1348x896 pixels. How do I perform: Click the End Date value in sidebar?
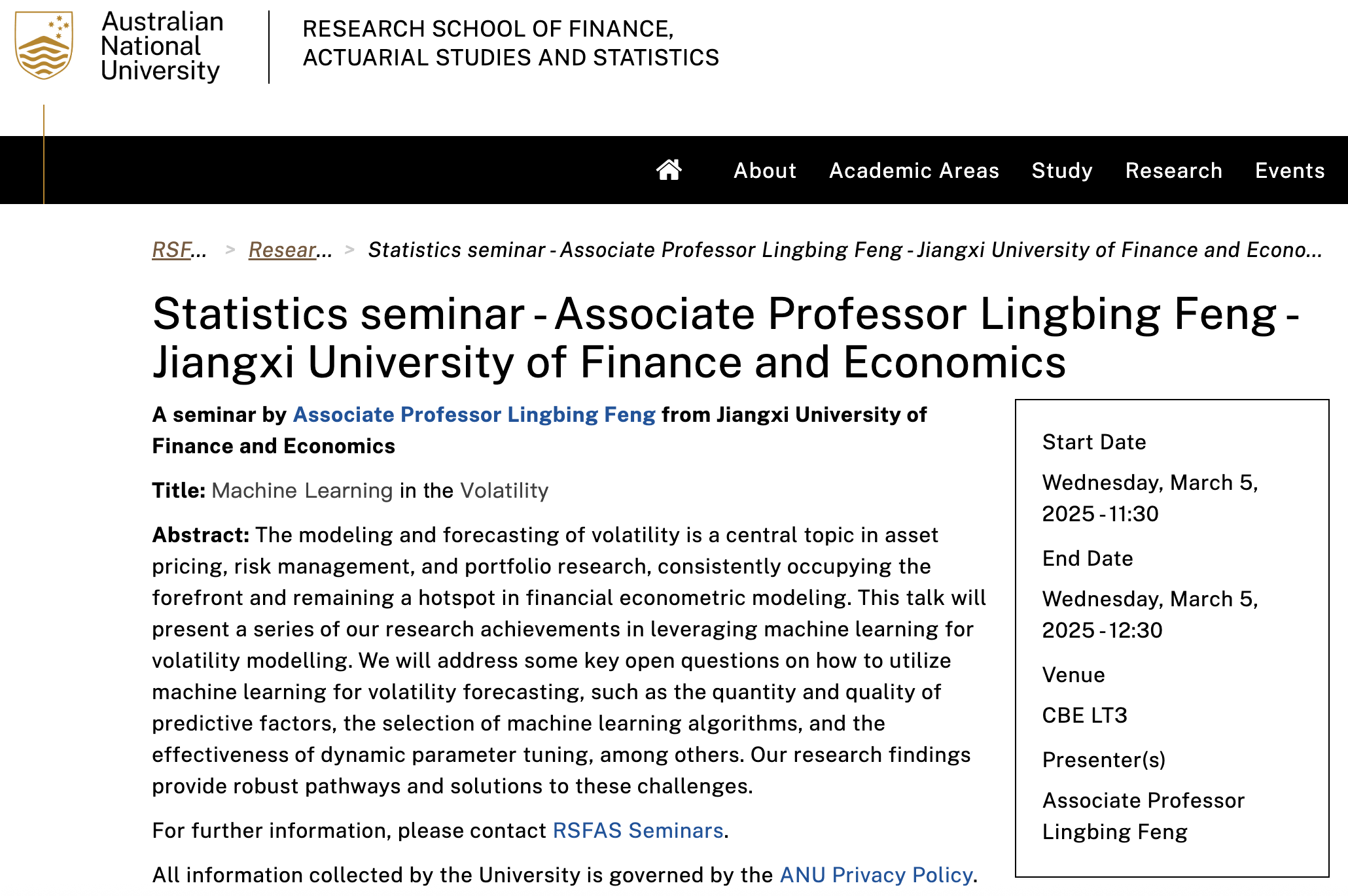point(1150,615)
